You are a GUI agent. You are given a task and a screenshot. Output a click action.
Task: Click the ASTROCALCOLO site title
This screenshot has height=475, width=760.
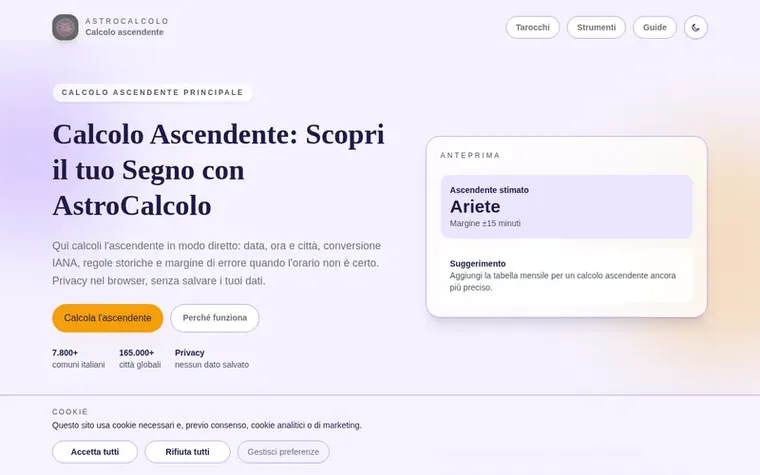(127, 21)
